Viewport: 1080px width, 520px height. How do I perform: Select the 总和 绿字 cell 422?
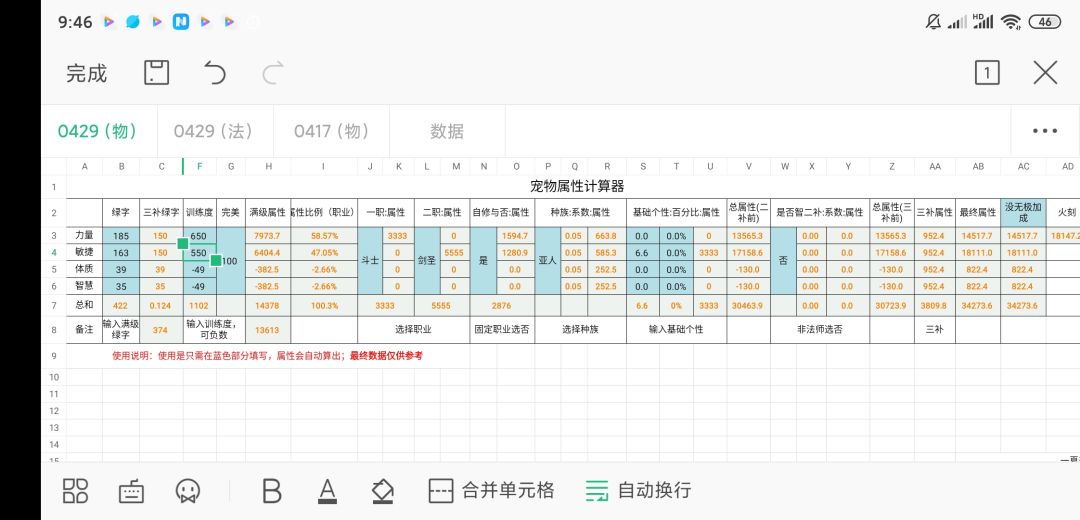coord(121,305)
